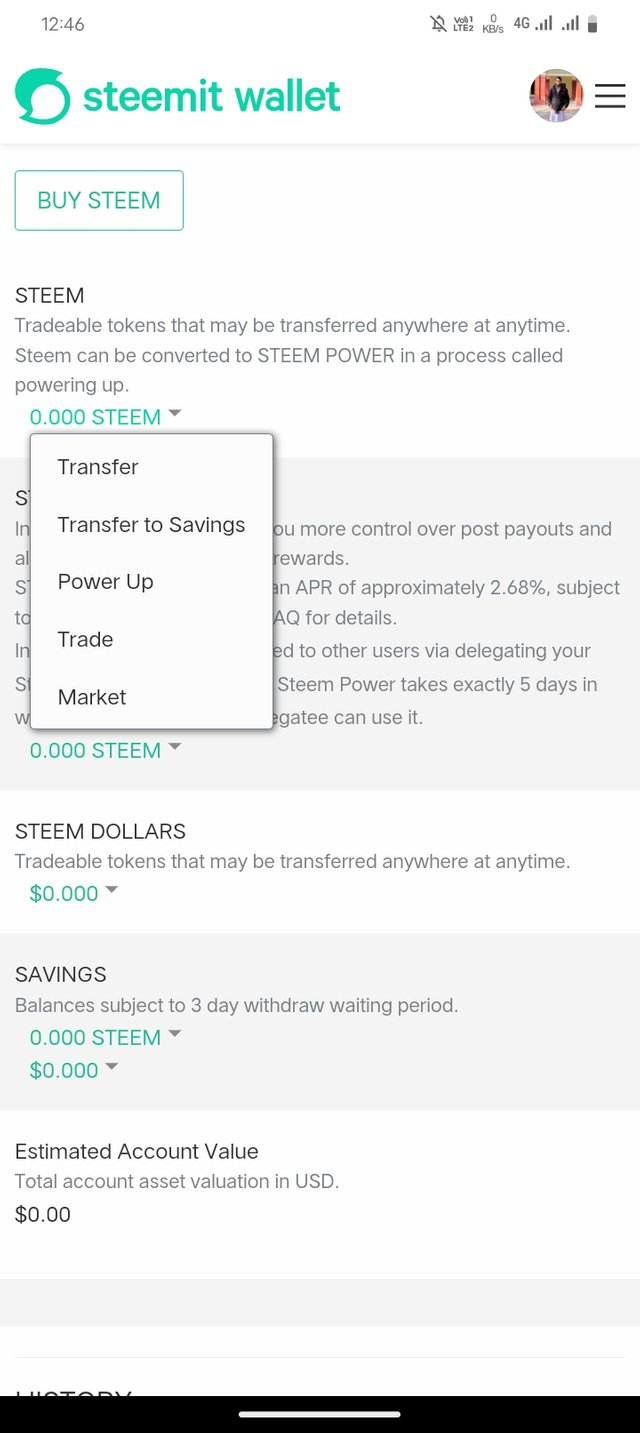Choose Trade from the STEEM menu
The width and height of the screenshot is (640, 1433).
click(x=85, y=640)
